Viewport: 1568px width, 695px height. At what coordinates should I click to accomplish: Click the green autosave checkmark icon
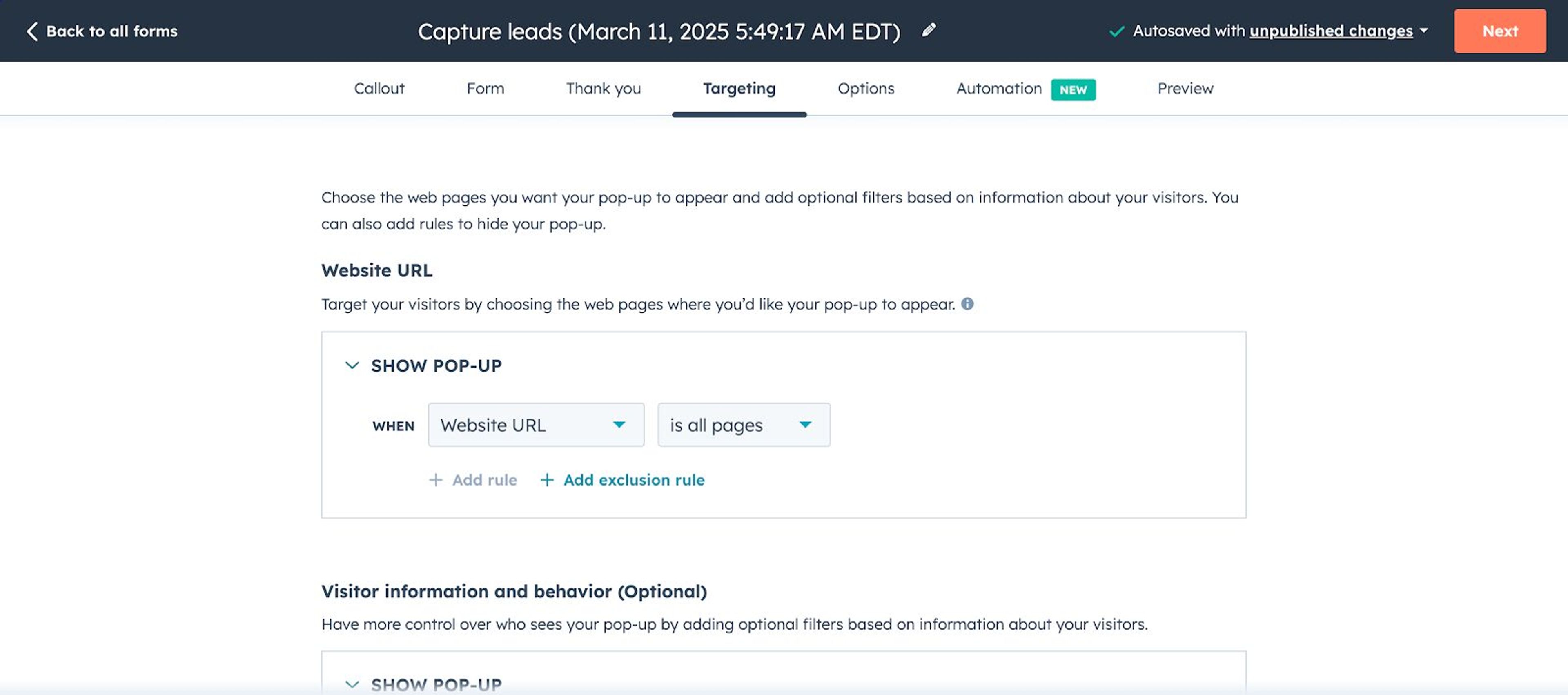tap(1116, 31)
